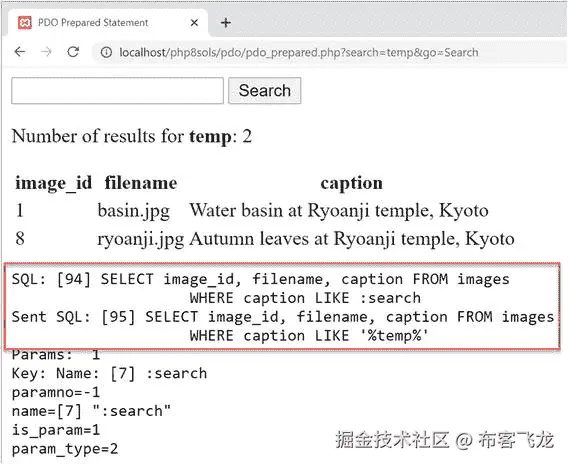Click the Params: 1 line
Screen dimensions: 568x464
click(x=55, y=355)
